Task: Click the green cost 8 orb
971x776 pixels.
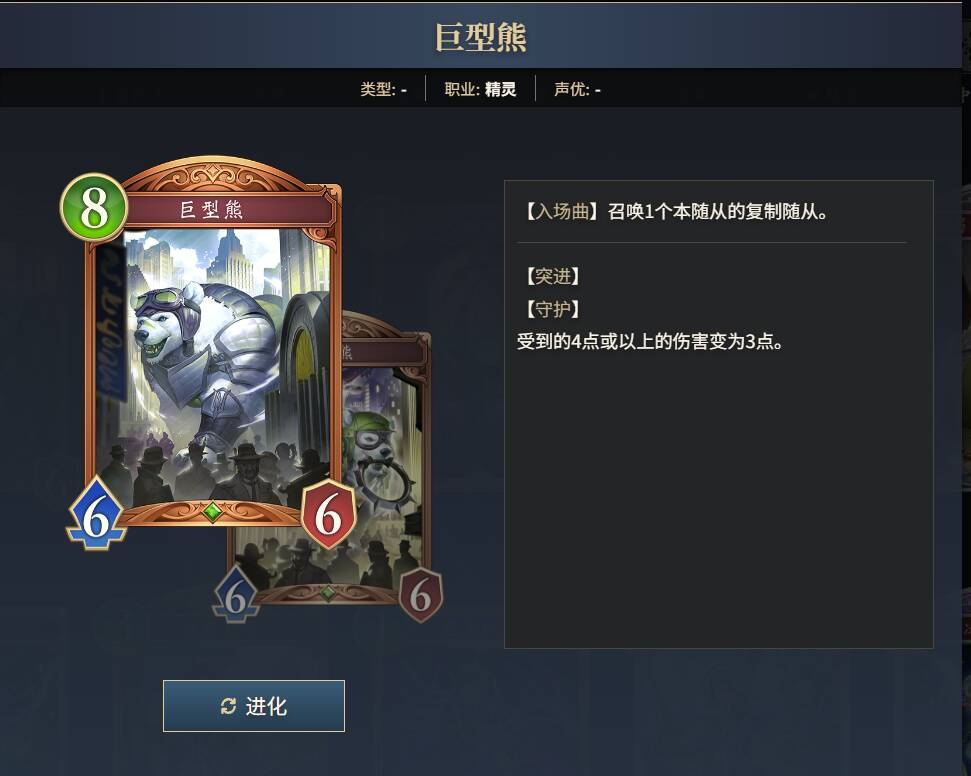Action: [x=94, y=207]
